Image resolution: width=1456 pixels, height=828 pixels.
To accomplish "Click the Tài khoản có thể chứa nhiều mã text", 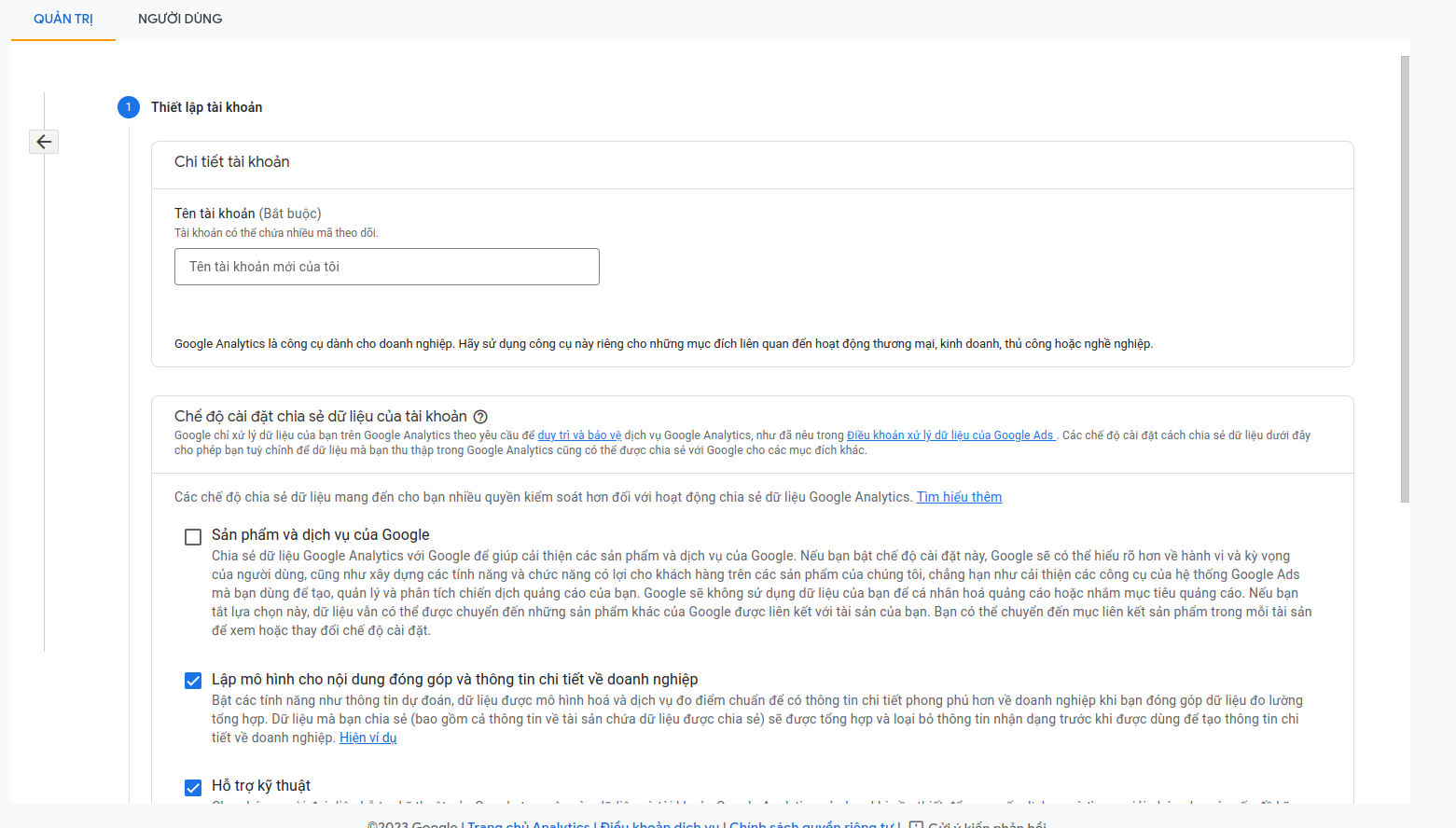I will point(276,233).
